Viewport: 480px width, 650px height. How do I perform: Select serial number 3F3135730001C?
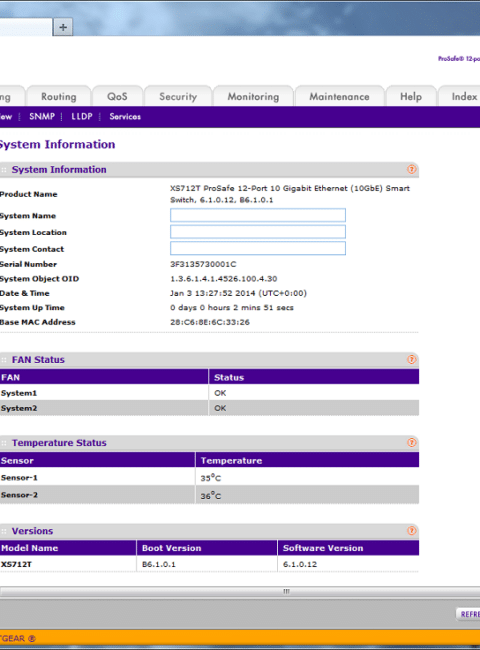coord(203,264)
